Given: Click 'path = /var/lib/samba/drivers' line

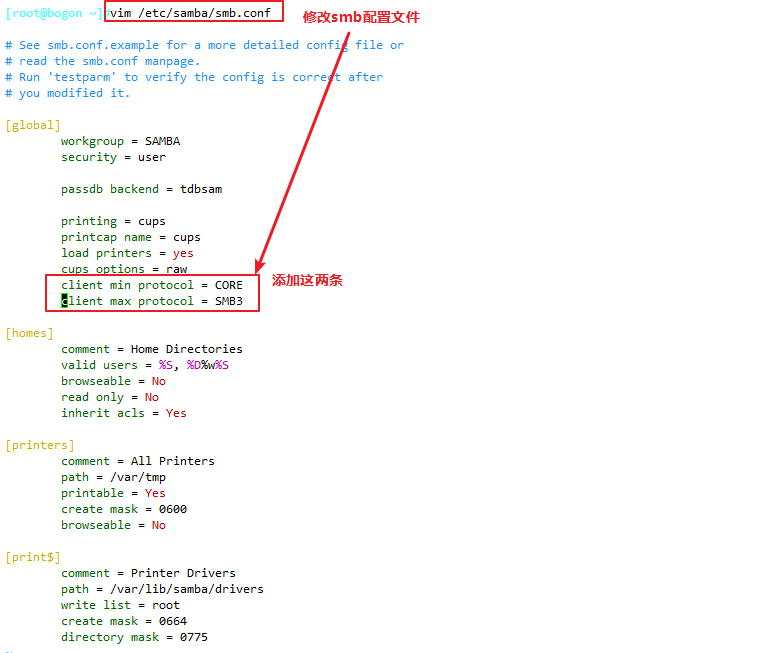Looking at the screenshot, I should (162, 589).
